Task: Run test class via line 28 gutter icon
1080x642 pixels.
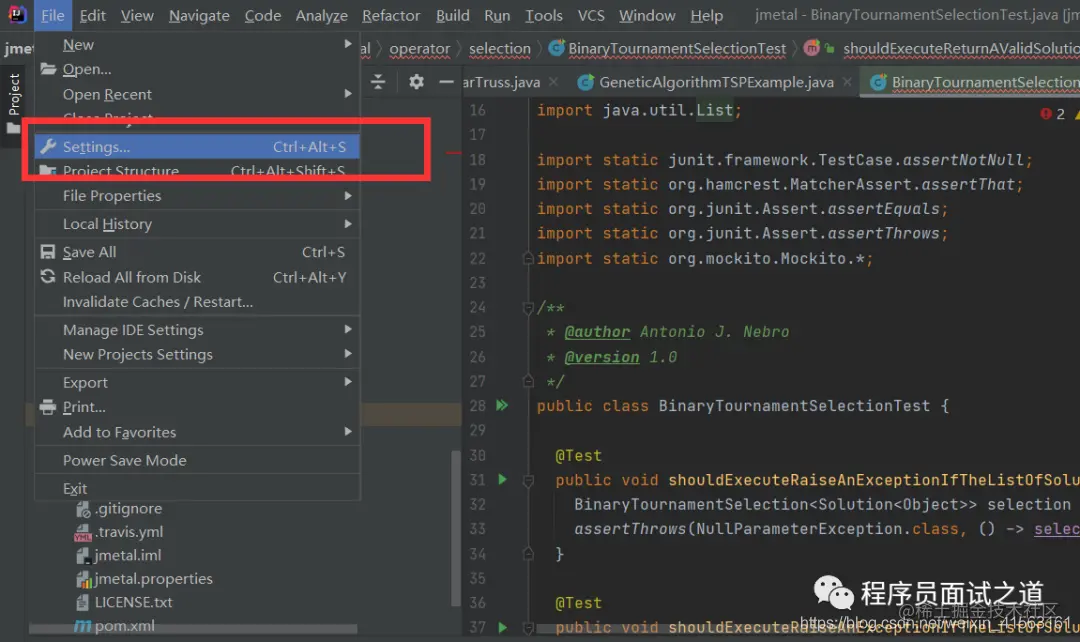Action: (x=502, y=405)
